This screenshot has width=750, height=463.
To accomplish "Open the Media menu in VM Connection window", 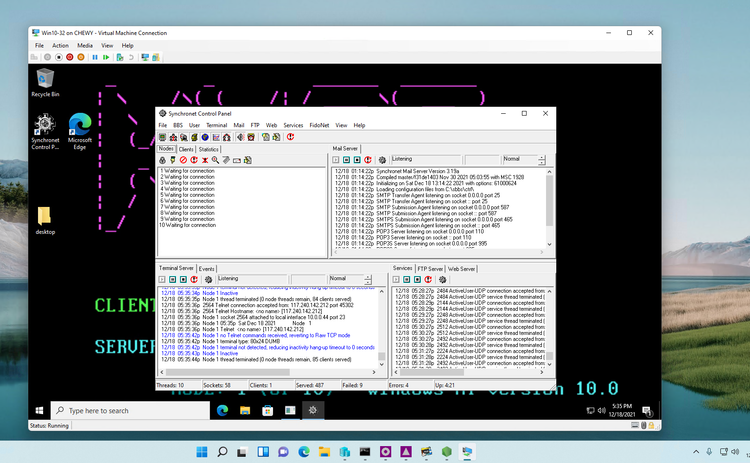I will tap(85, 45).
